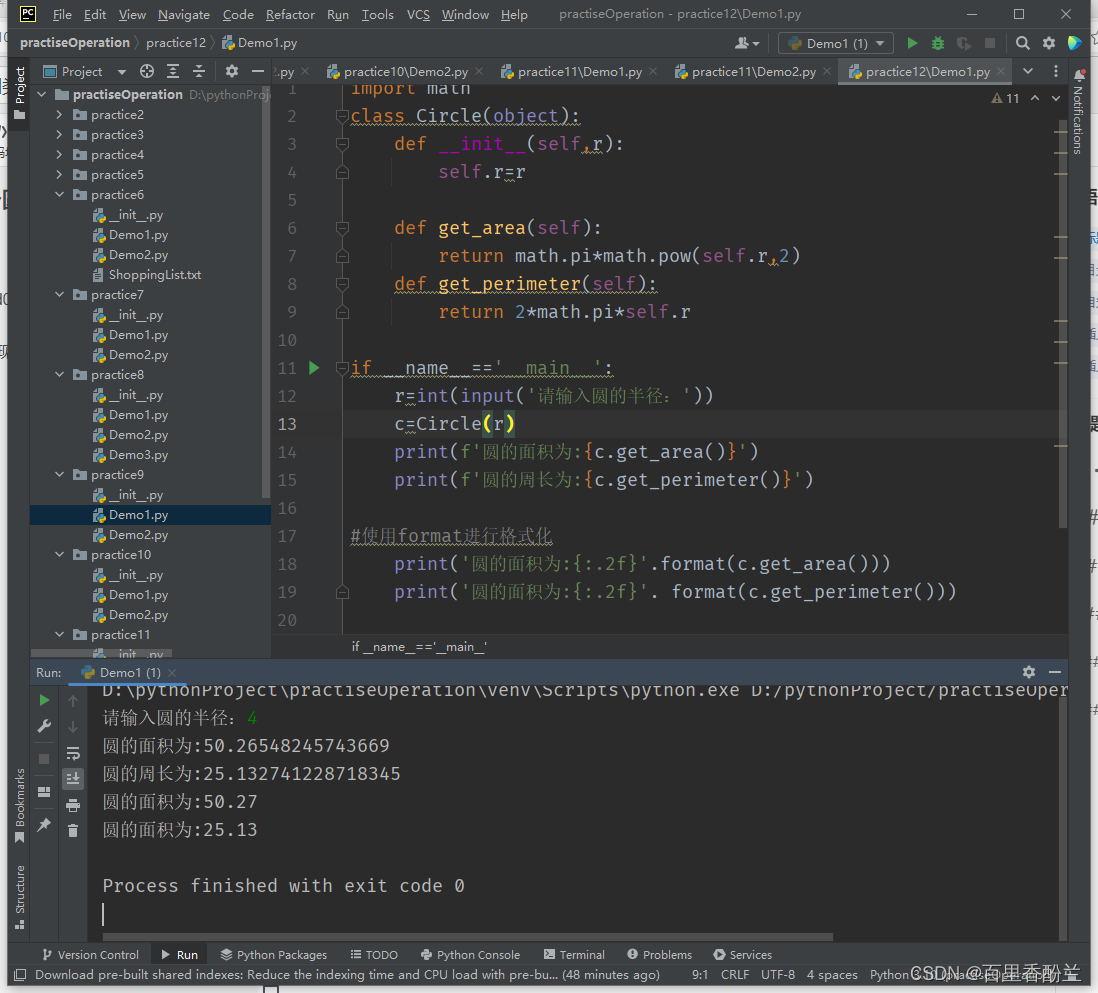The width and height of the screenshot is (1098, 993).
Task: Switch to practice10\Demo2.py tab
Action: tap(405, 71)
